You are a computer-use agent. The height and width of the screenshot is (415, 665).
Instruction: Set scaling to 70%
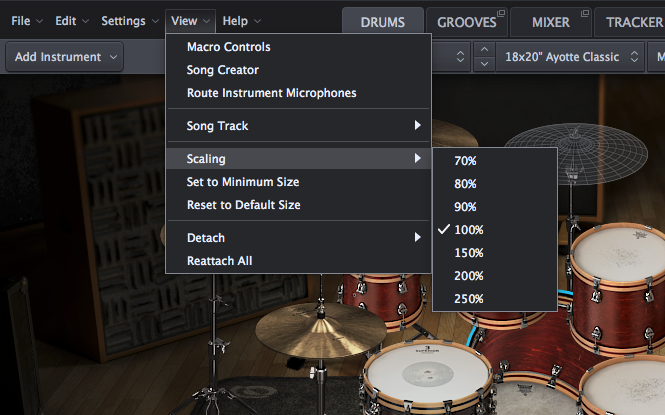coord(495,161)
